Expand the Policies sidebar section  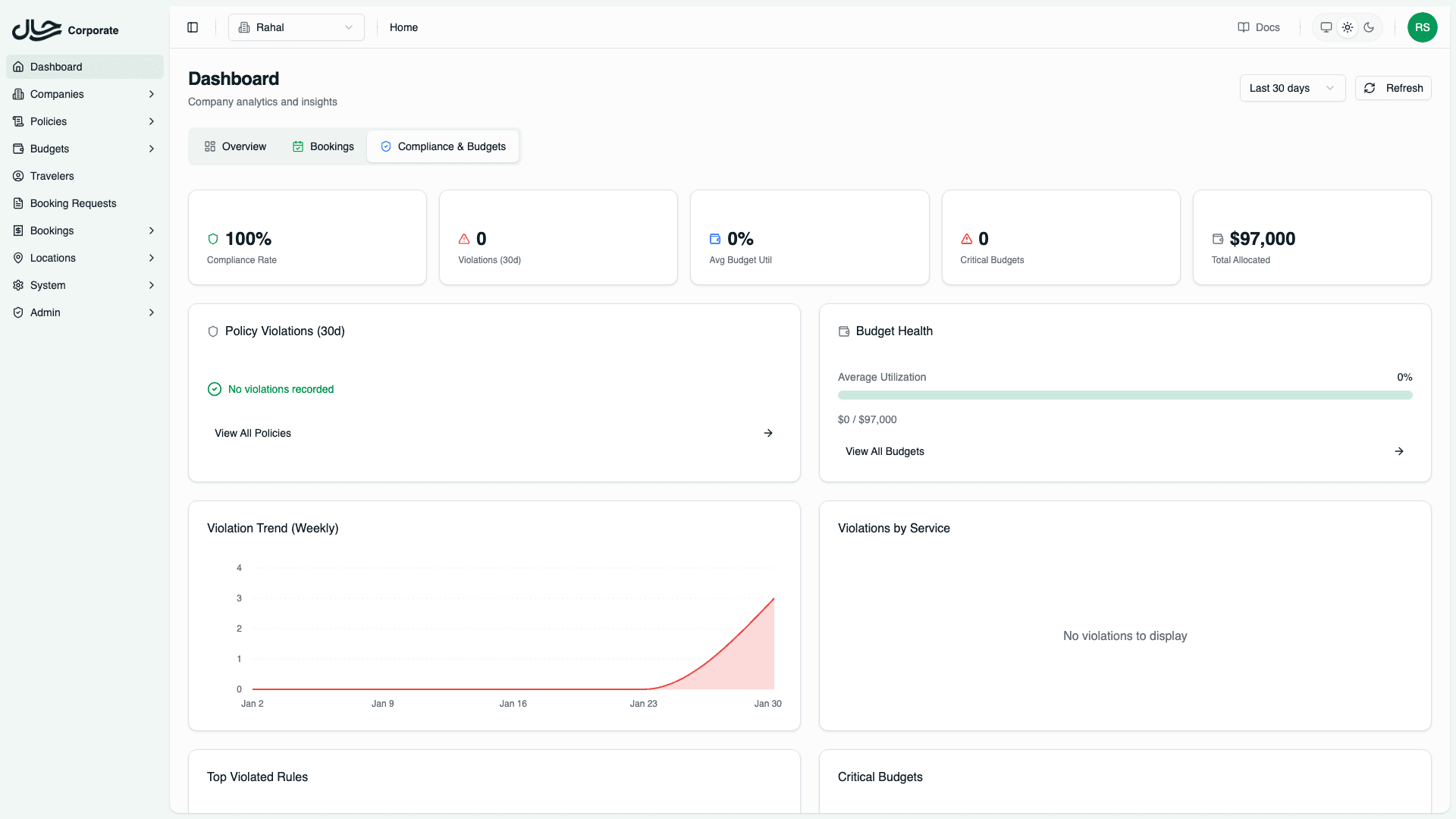pos(83,121)
